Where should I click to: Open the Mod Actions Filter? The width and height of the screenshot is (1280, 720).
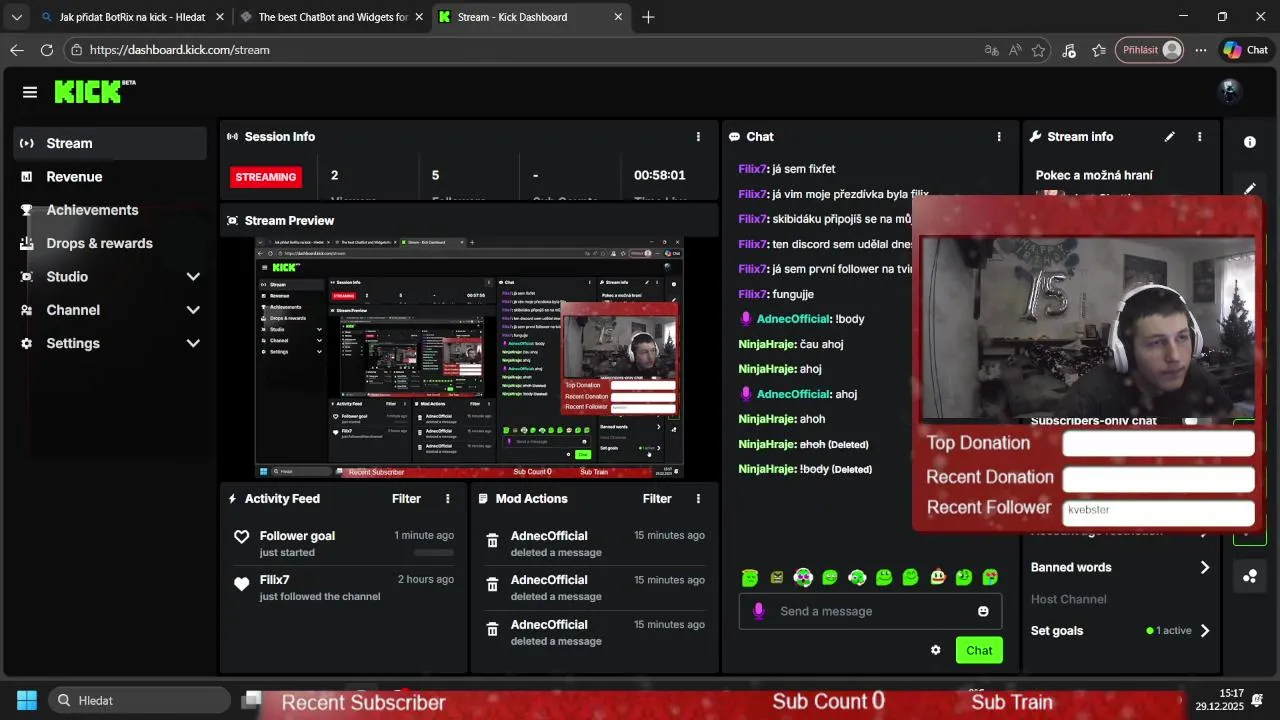click(657, 499)
